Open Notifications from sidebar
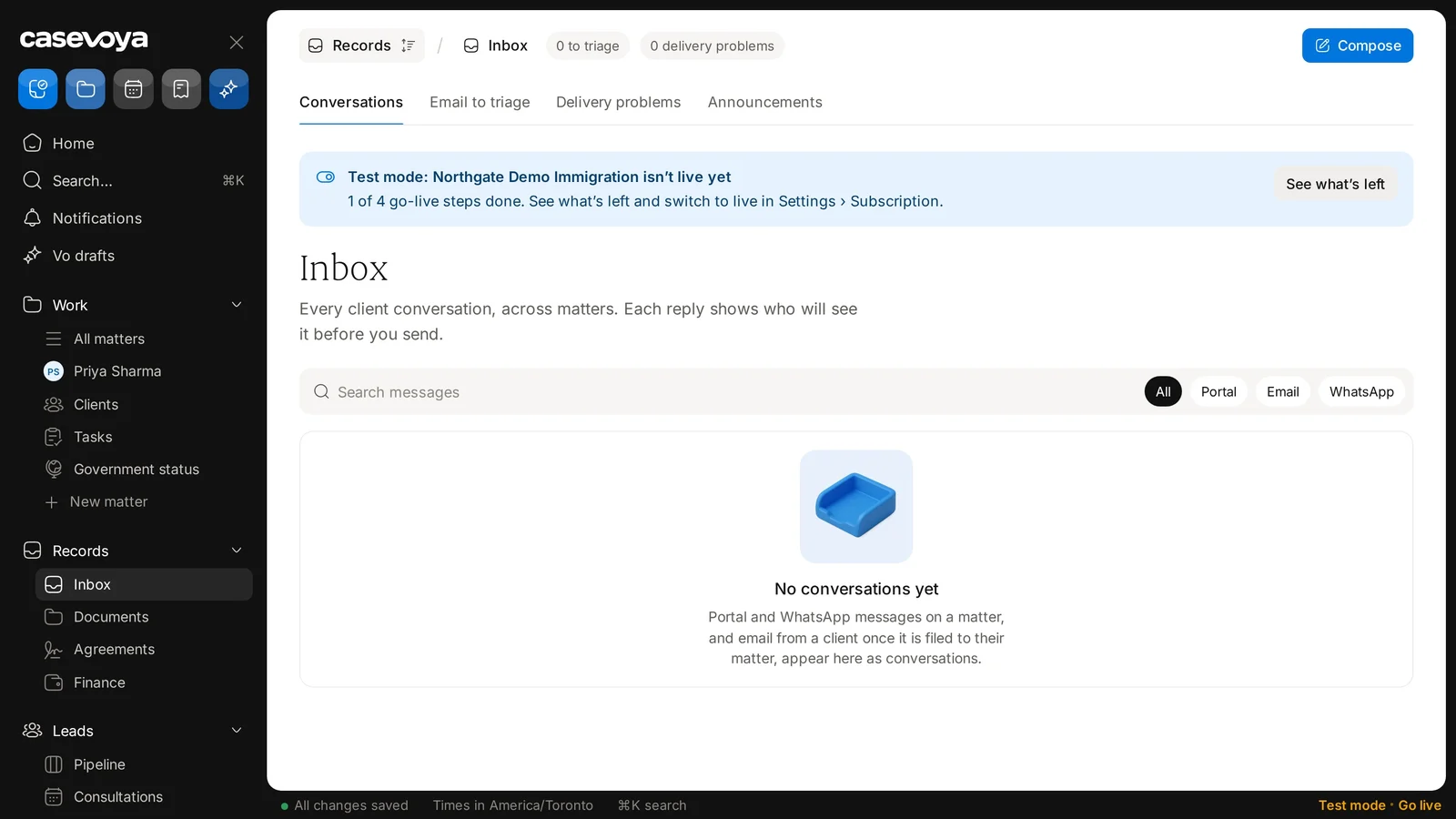 tap(135, 217)
